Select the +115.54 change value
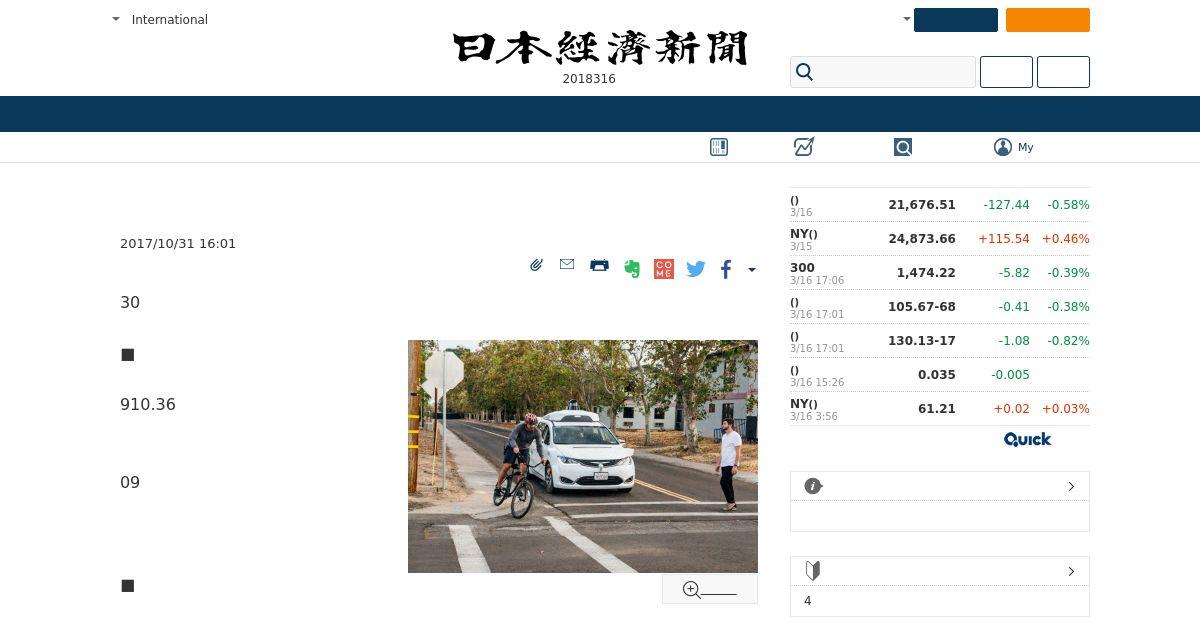 tap(1004, 239)
